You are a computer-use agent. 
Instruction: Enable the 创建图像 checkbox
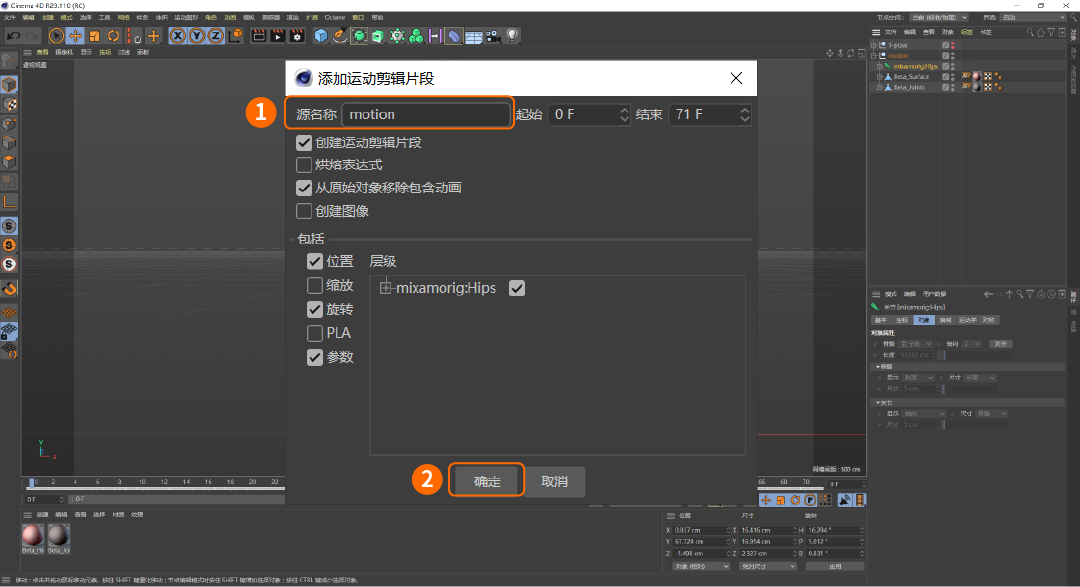point(304,211)
